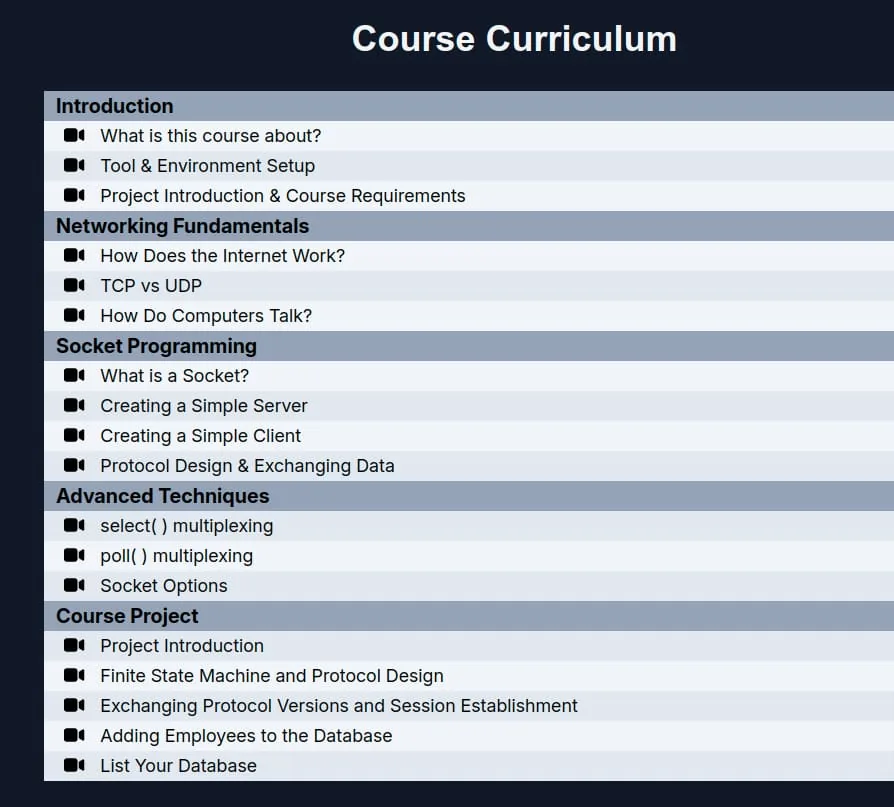Open 'Finite State Machine and Protocol Design'

click(469, 676)
